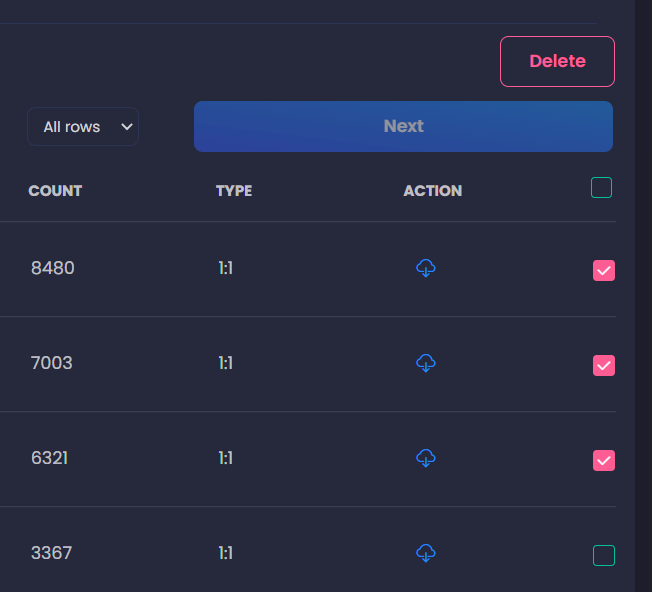The image size is (652, 592).
Task: Select the count value 8480
Action: pos(52,268)
